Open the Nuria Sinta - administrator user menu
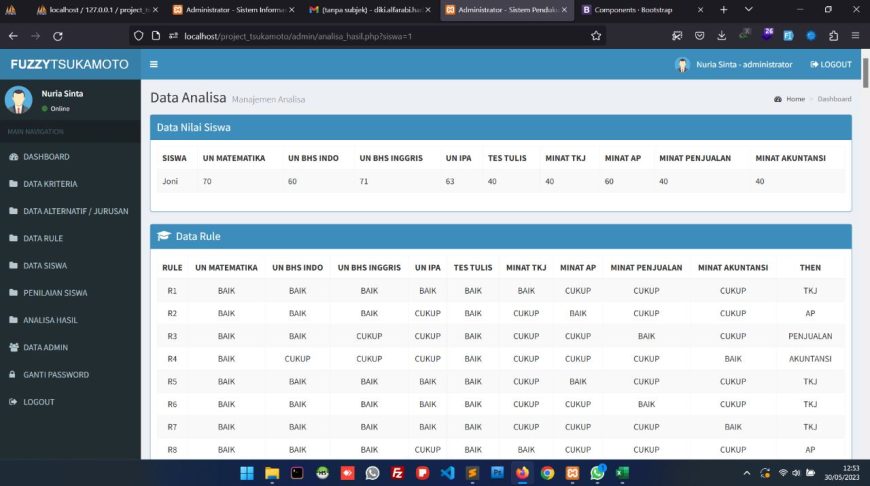This screenshot has width=870, height=486. click(x=734, y=64)
